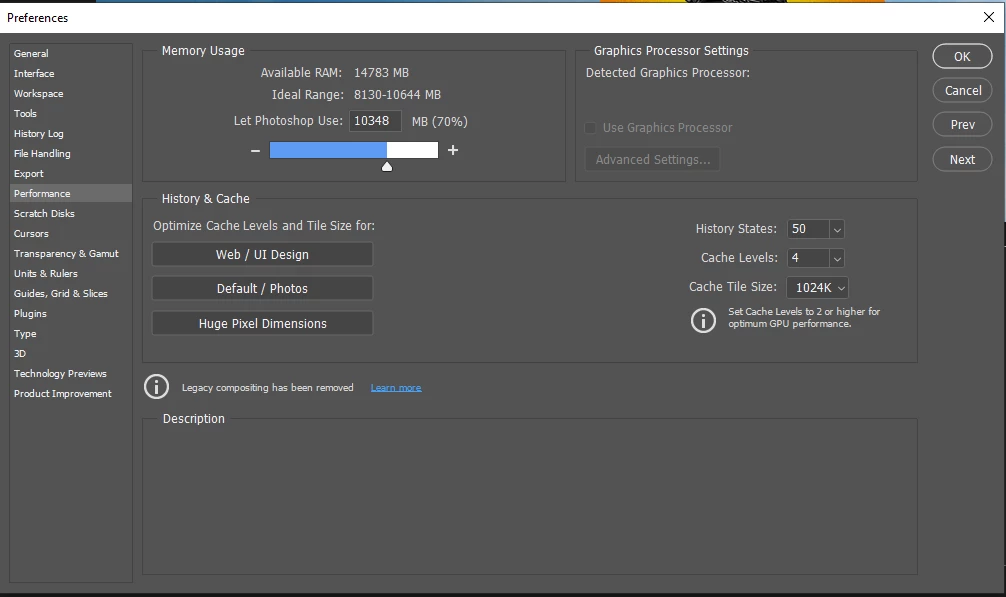Click the Cache Levels value field
The image size is (1006, 597).
(808, 258)
